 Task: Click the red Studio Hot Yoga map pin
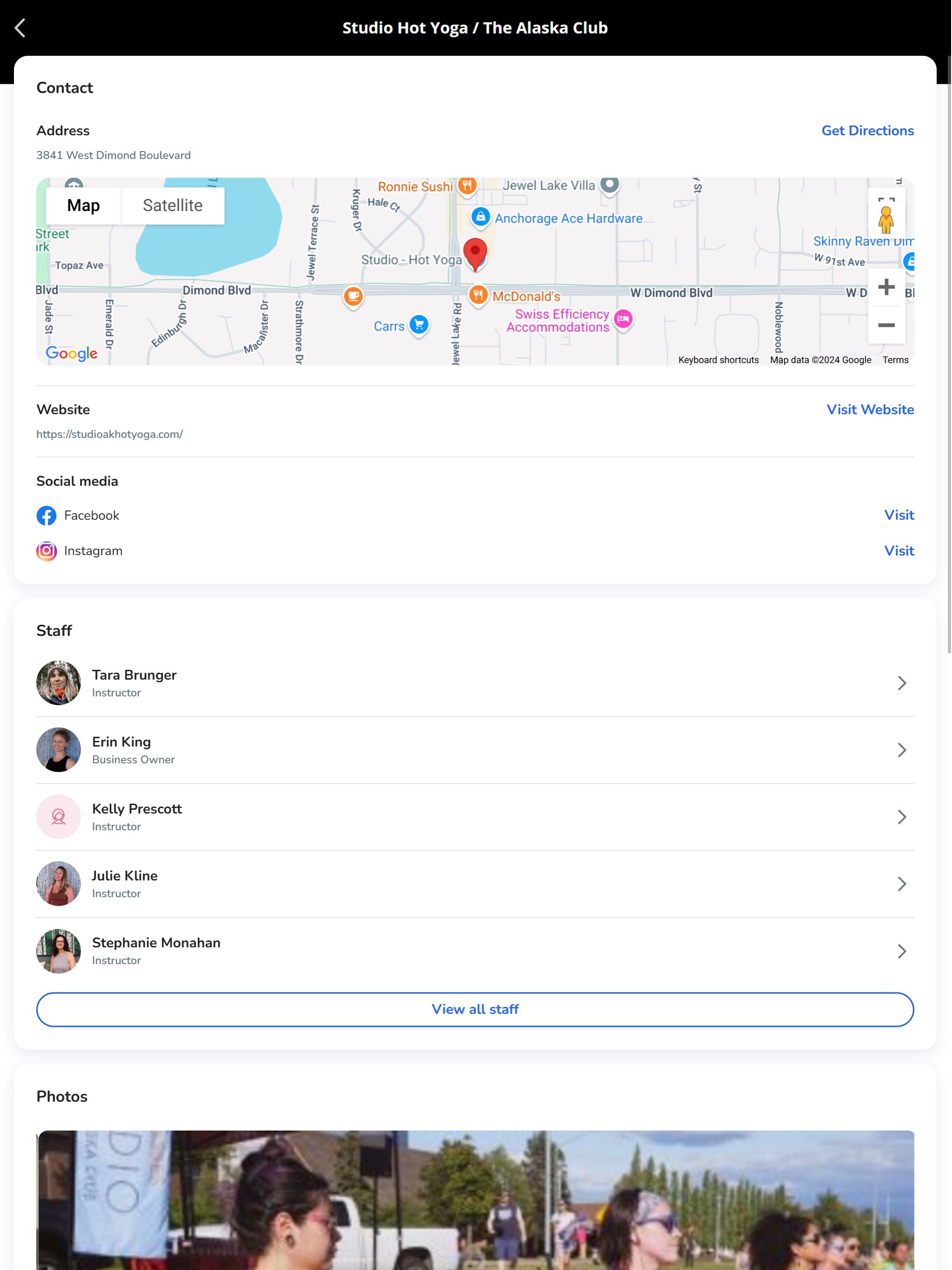pos(475,252)
